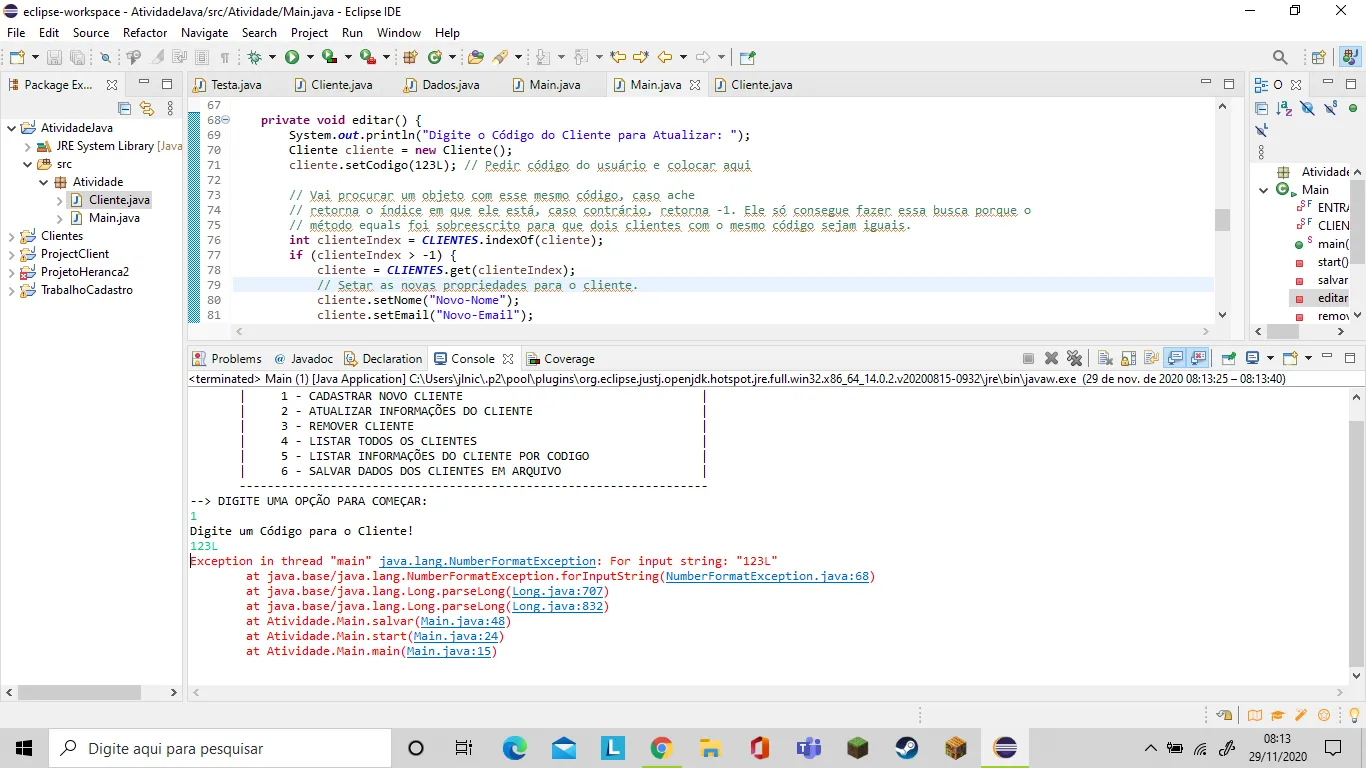Collapse all in Package Explorer
1366x768 pixels.
pos(125,109)
